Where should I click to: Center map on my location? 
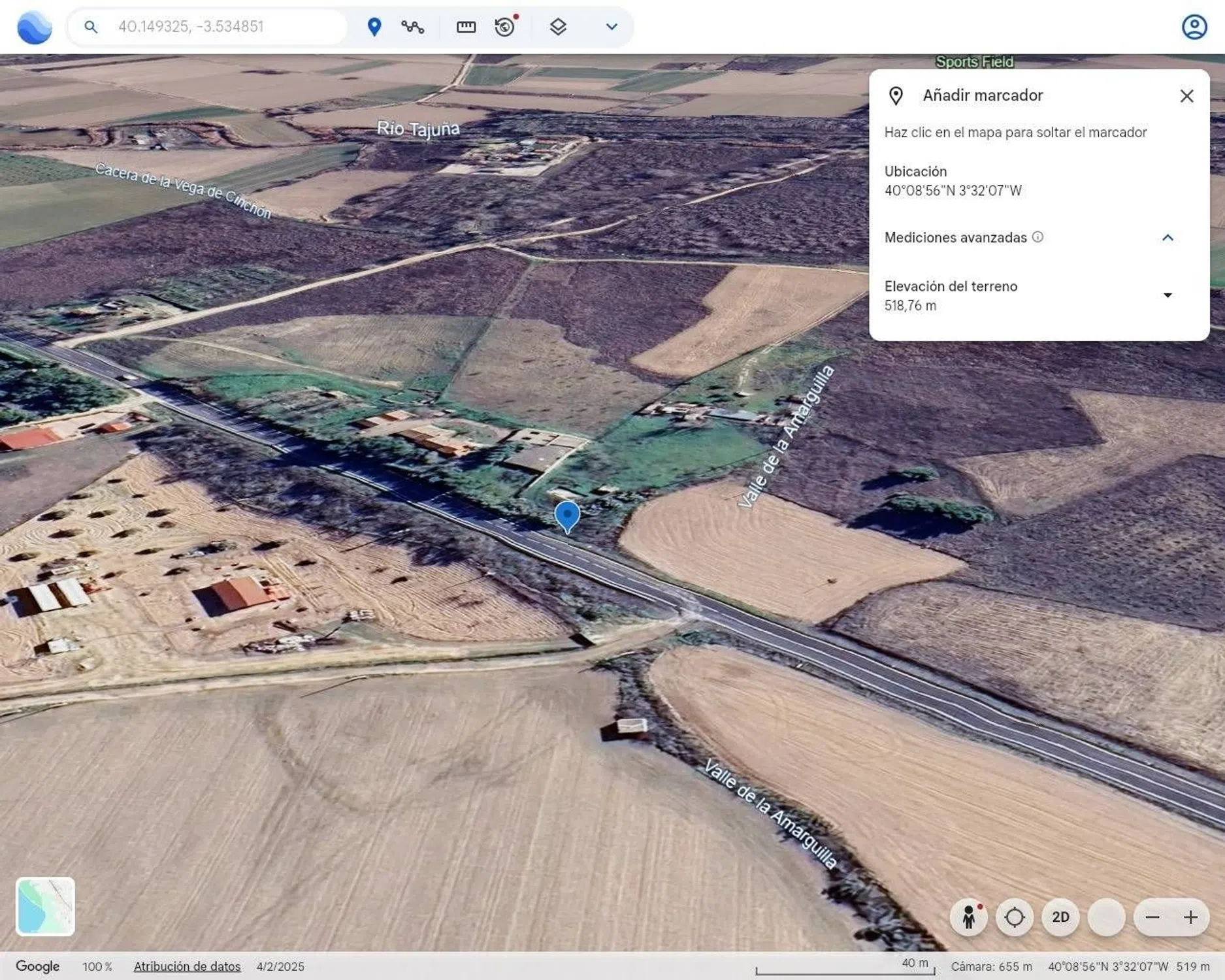[x=1014, y=917]
